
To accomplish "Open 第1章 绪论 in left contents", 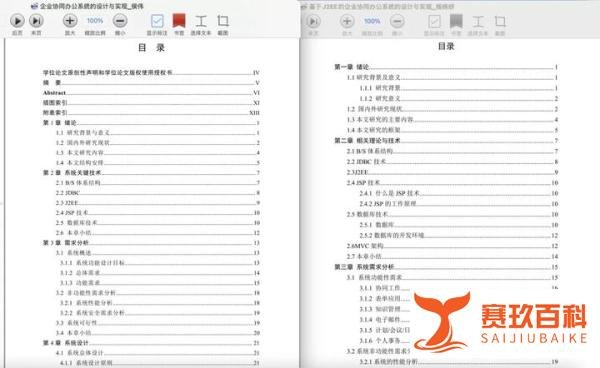I will click(x=151, y=122).
